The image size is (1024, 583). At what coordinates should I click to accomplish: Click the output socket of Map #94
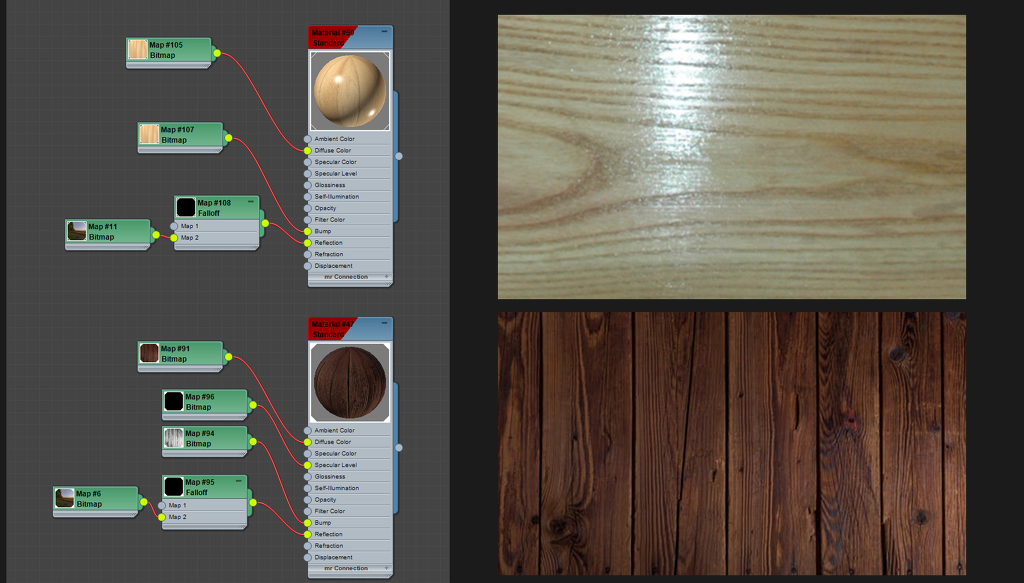[x=253, y=441]
